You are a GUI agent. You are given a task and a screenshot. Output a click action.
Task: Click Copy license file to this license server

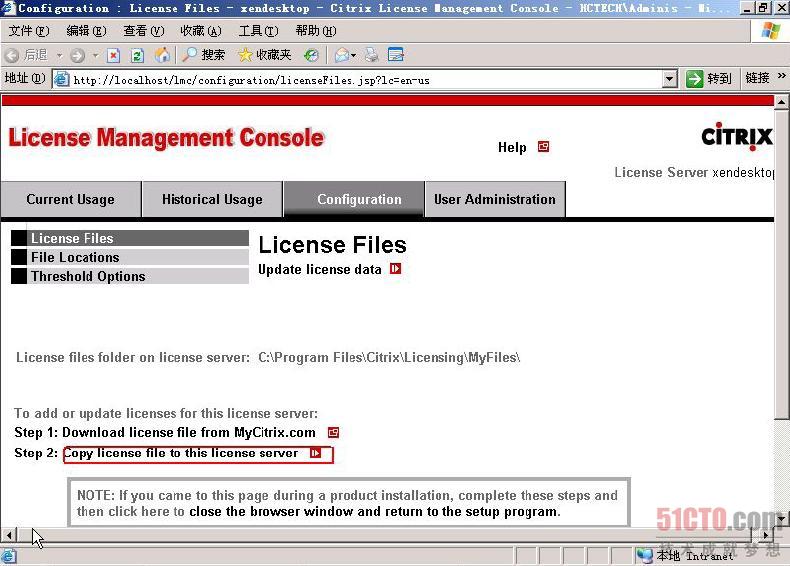click(181, 453)
